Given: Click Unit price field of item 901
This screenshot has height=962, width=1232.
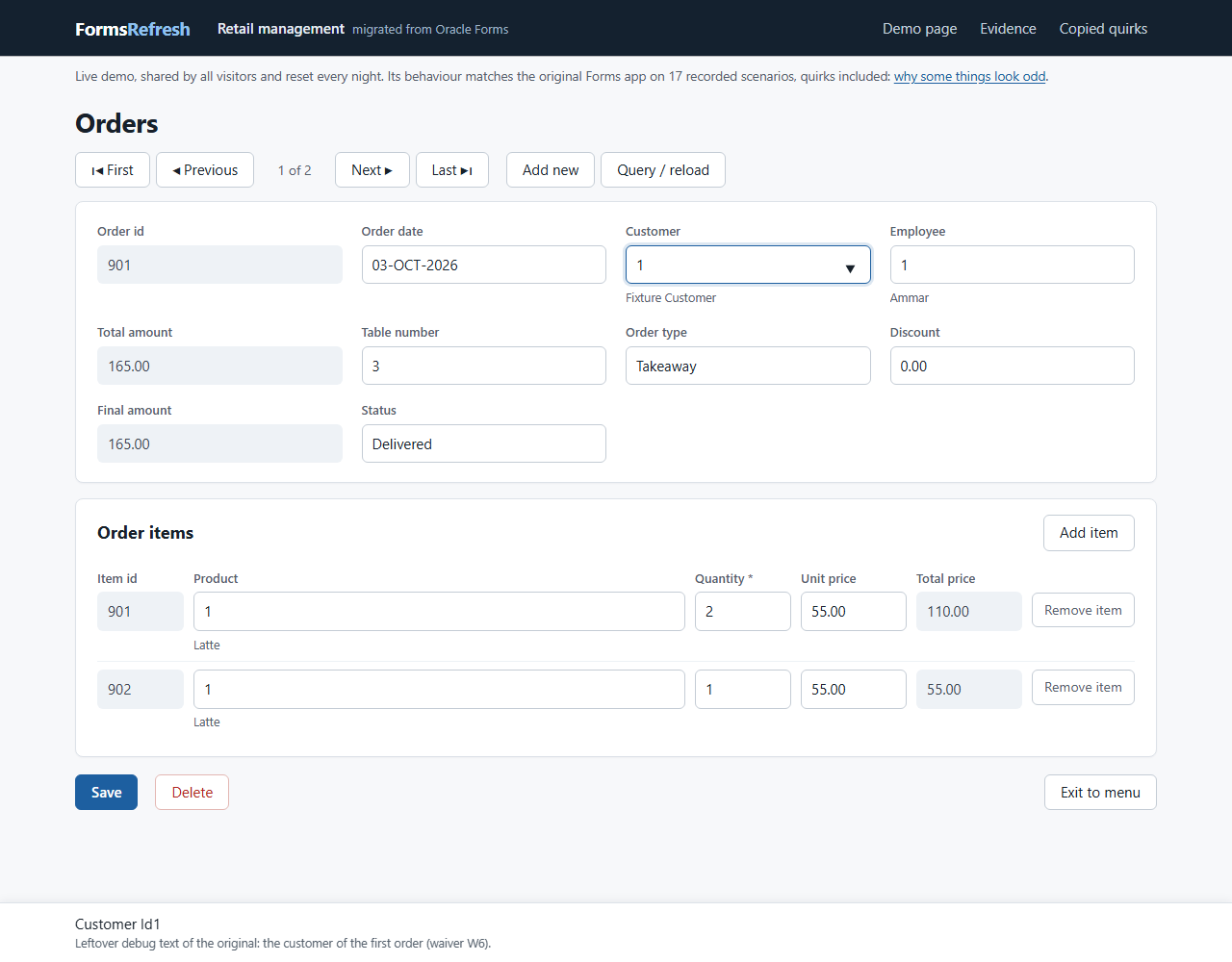Looking at the screenshot, I should point(854,612).
